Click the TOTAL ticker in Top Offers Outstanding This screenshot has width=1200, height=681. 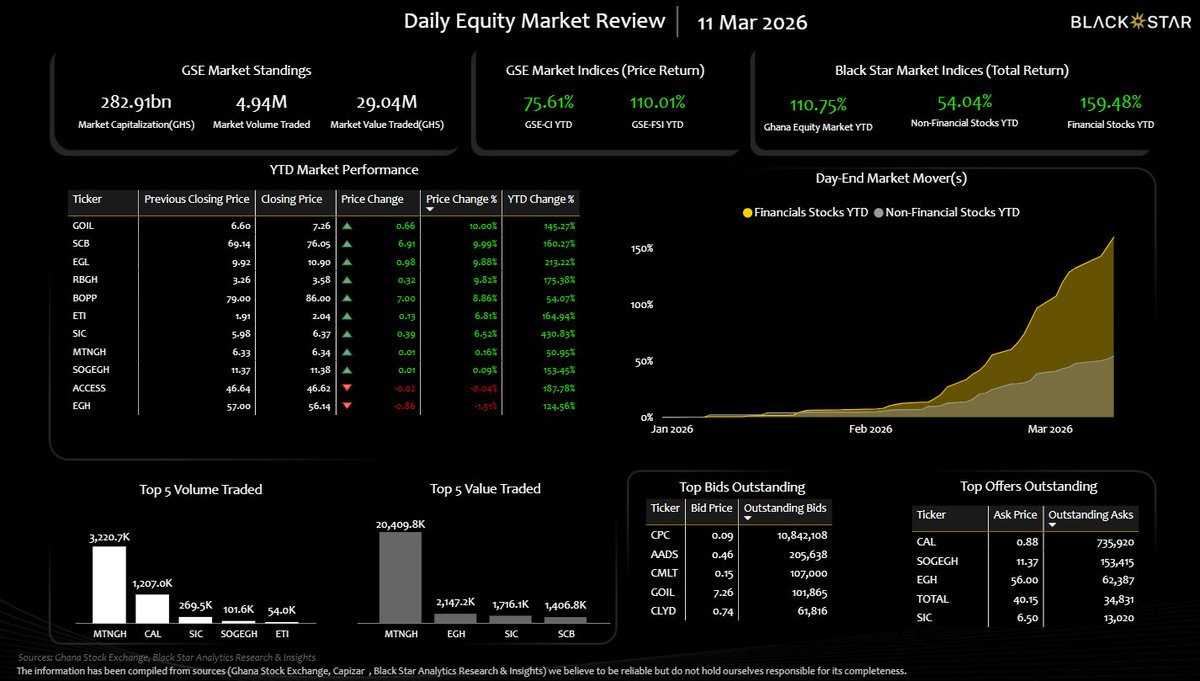click(931, 598)
